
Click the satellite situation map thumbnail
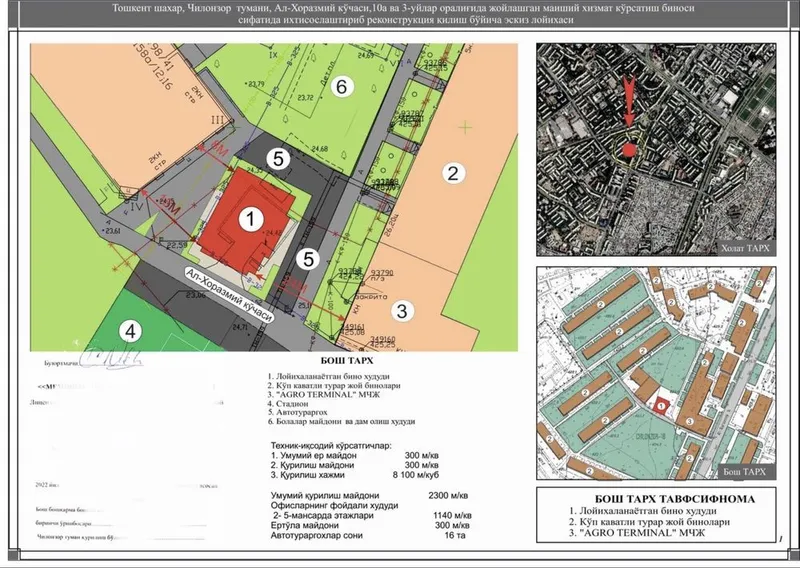coord(656,150)
